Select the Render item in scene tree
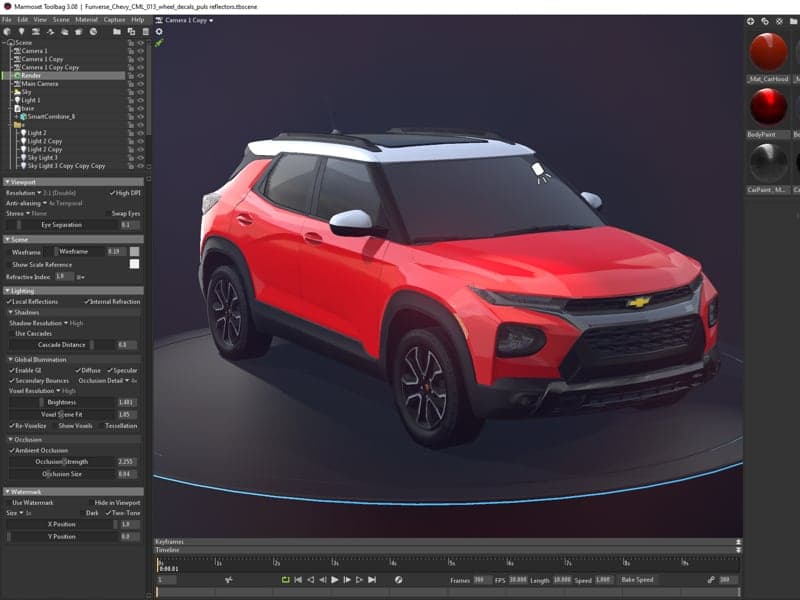The width and height of the screenshot is (800, 600). [x=64, y=76]
